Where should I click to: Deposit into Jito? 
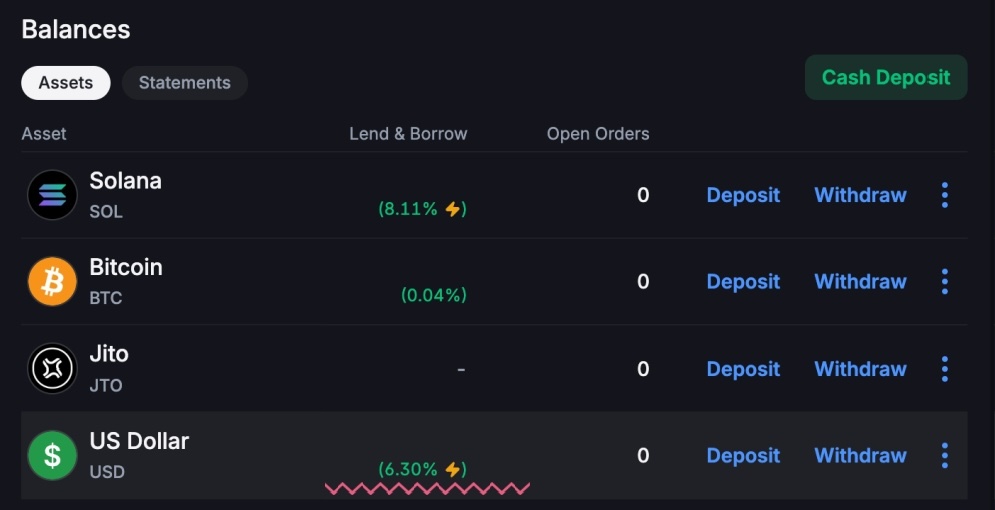(x=743, y=369)
